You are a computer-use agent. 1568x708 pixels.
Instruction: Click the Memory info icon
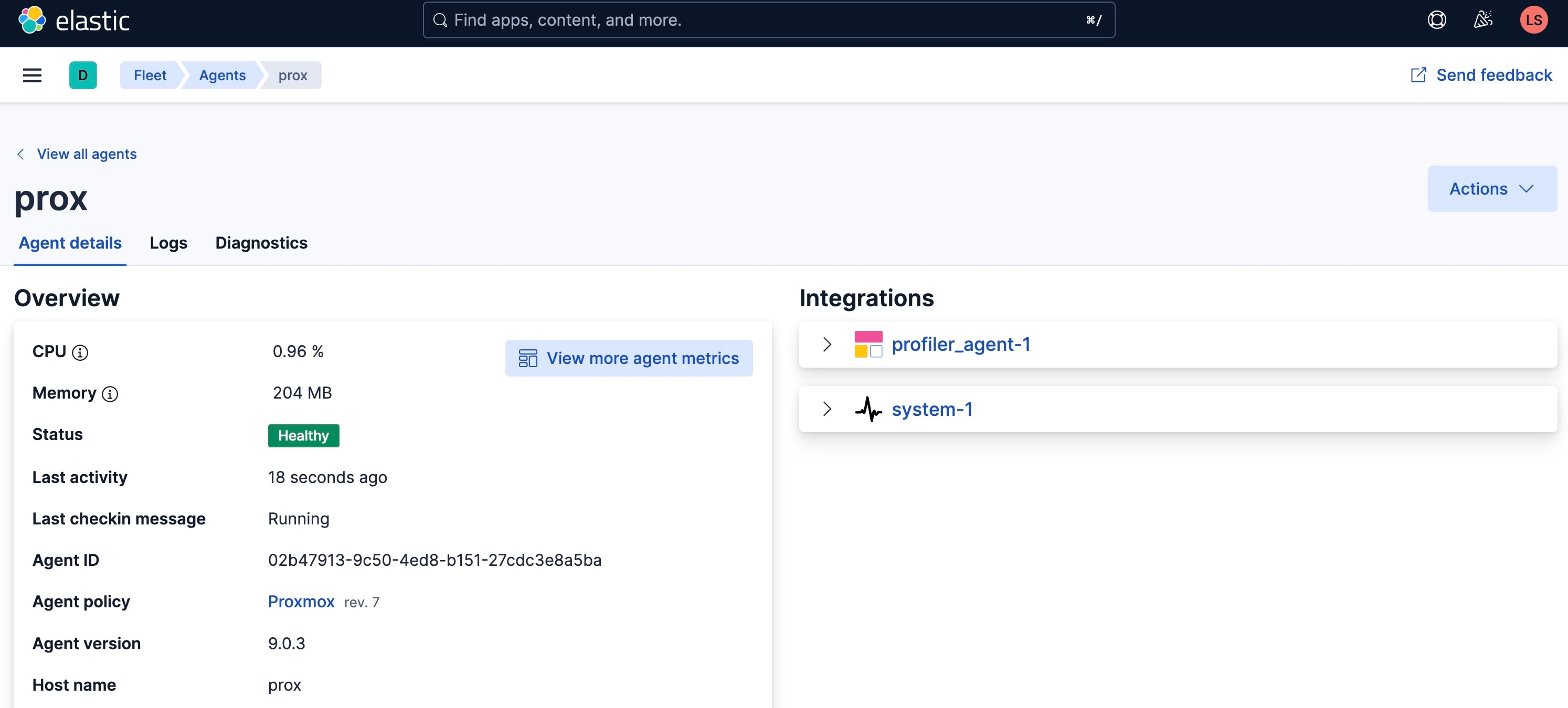(110, 394)
